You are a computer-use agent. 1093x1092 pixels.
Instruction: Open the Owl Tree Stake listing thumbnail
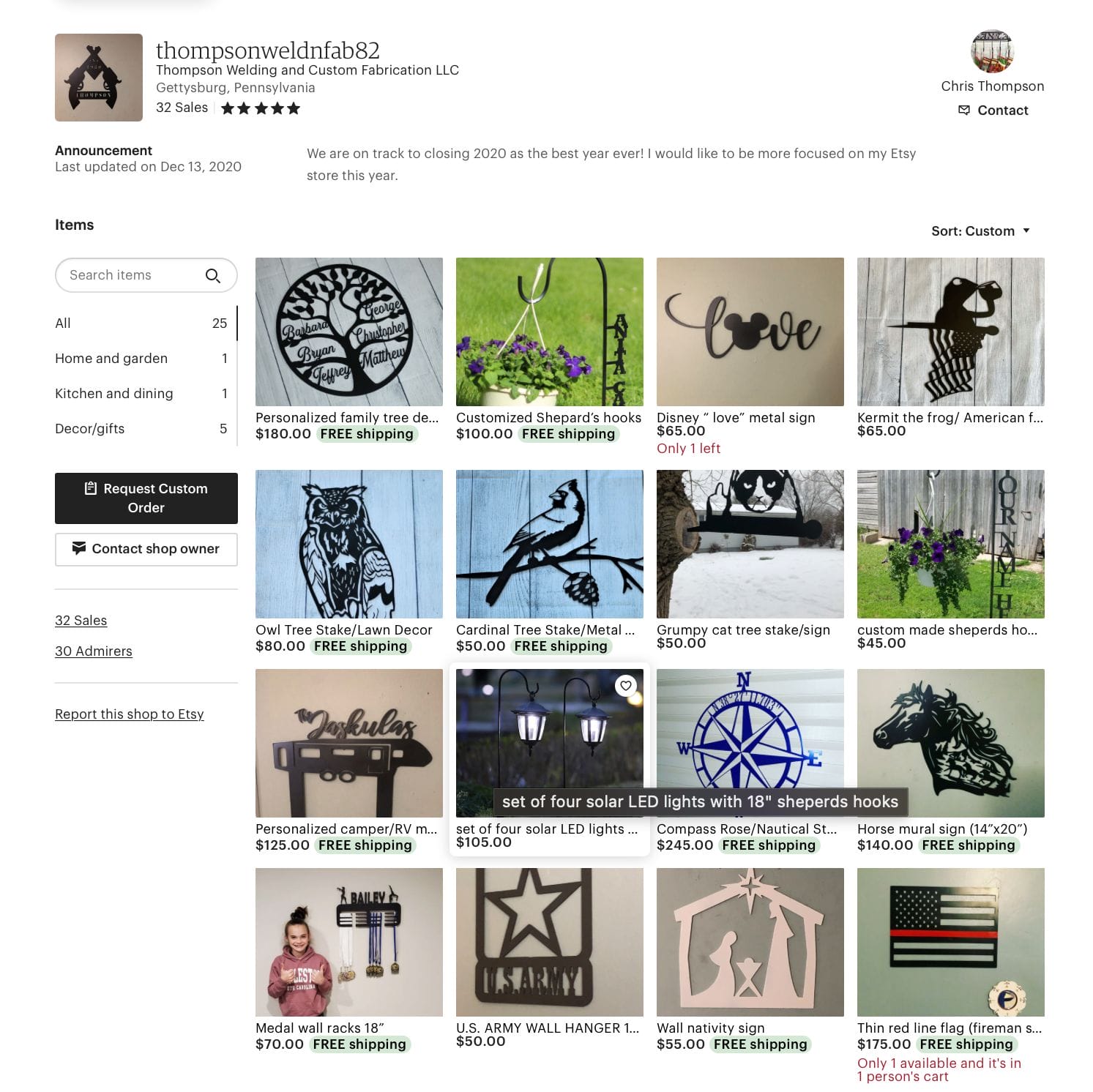pos(349,545)
